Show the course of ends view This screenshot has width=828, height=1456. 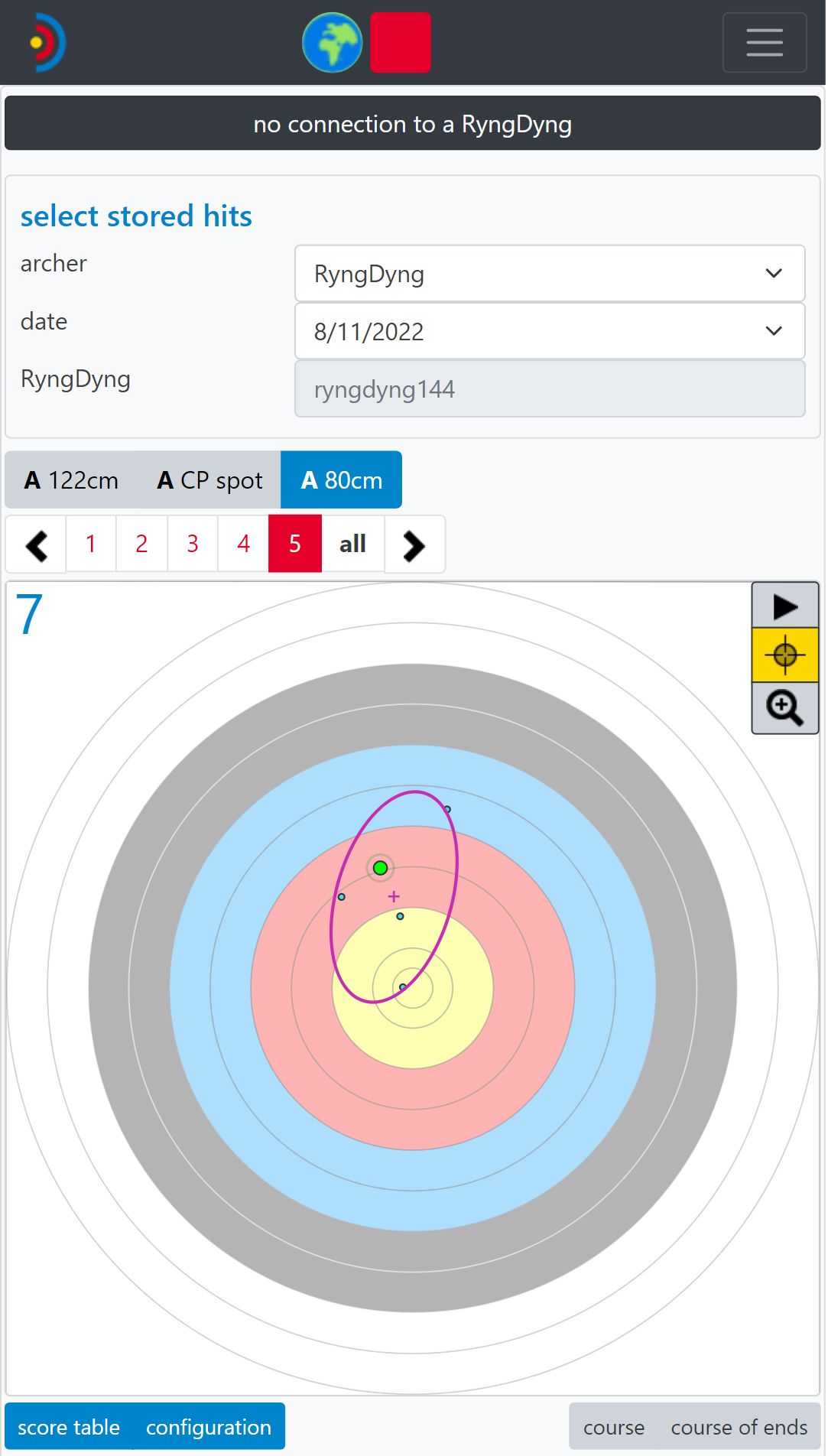[x=739, y=1428]
